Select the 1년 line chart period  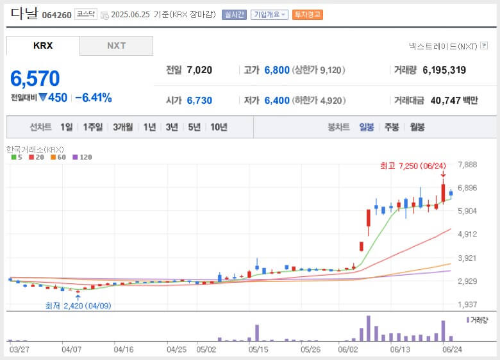(149, 127)
